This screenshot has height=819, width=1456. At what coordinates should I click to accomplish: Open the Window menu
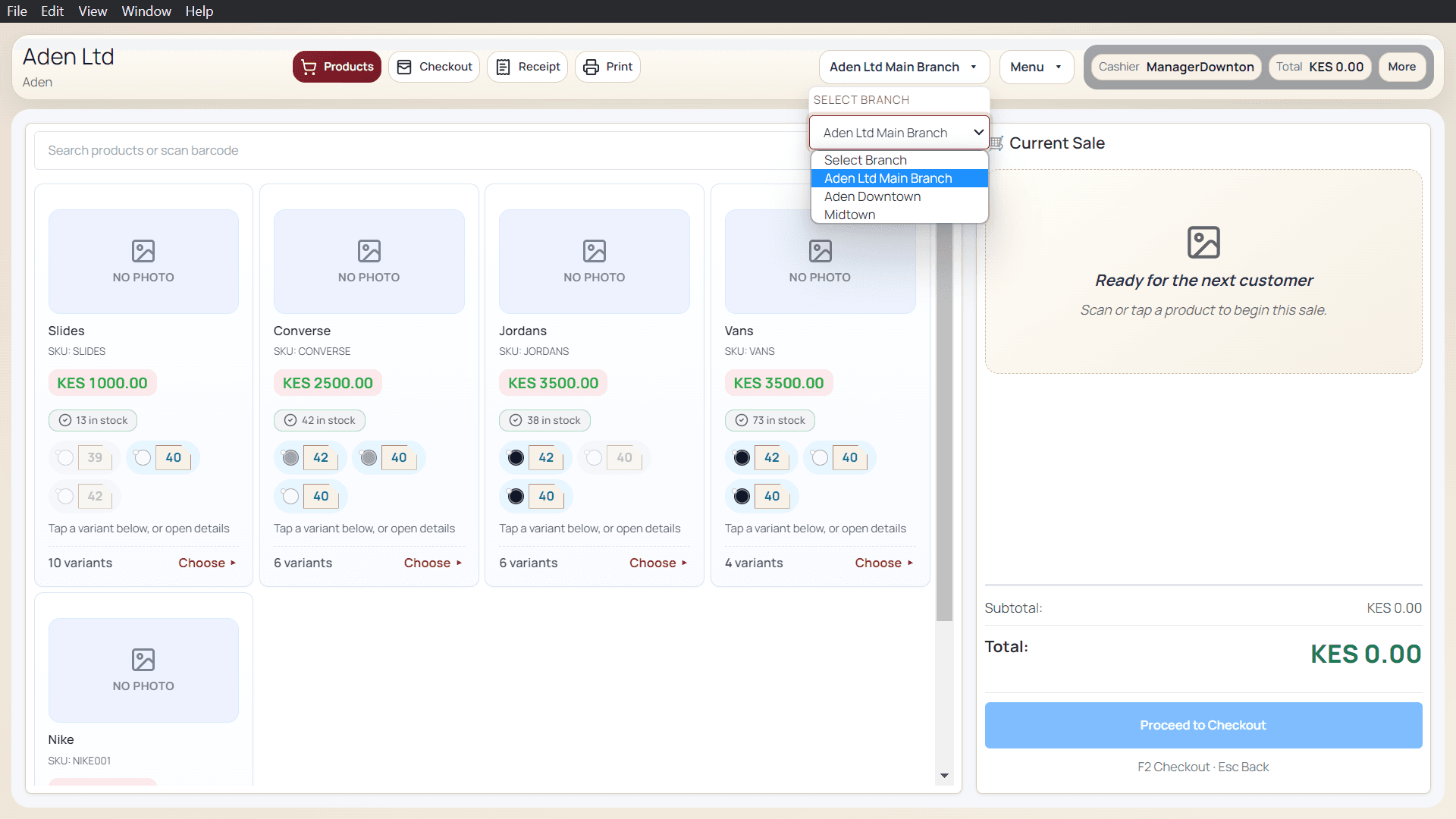coord(146,11)
